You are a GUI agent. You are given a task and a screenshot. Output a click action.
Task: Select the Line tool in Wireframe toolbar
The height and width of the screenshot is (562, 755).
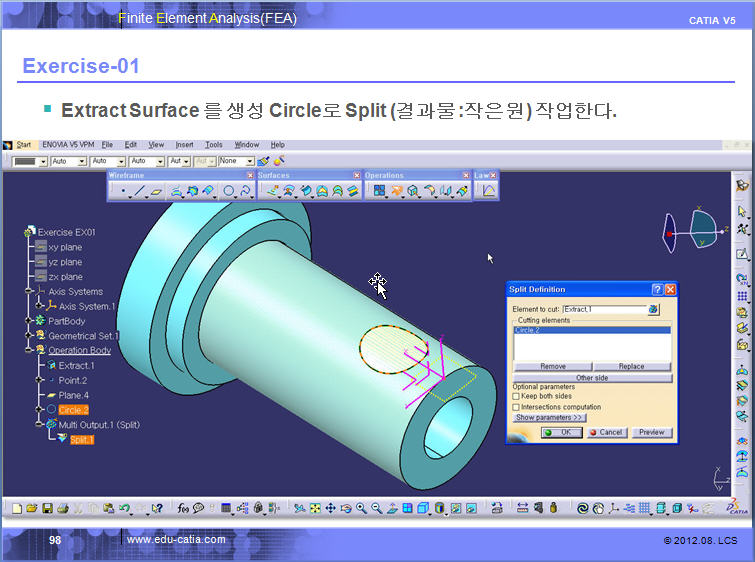(140, 191)
